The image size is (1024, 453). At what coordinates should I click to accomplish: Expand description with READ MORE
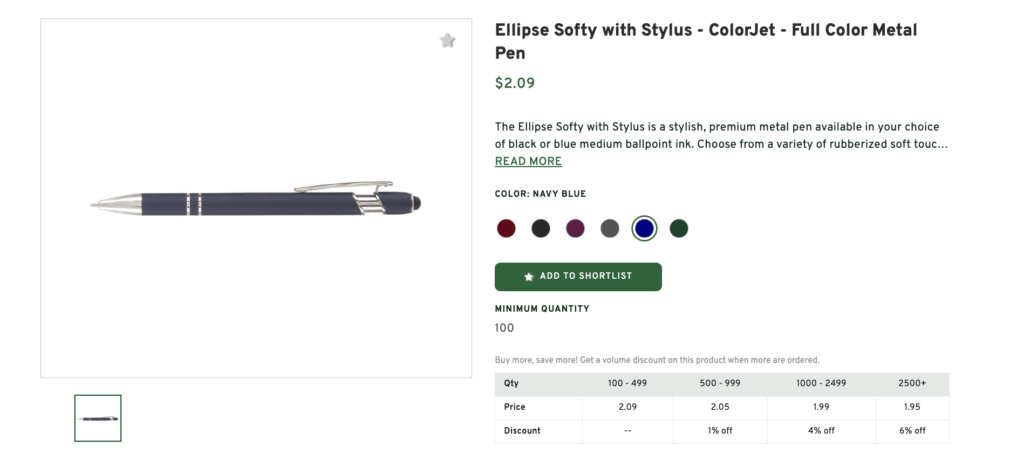(x=528, y=162)
